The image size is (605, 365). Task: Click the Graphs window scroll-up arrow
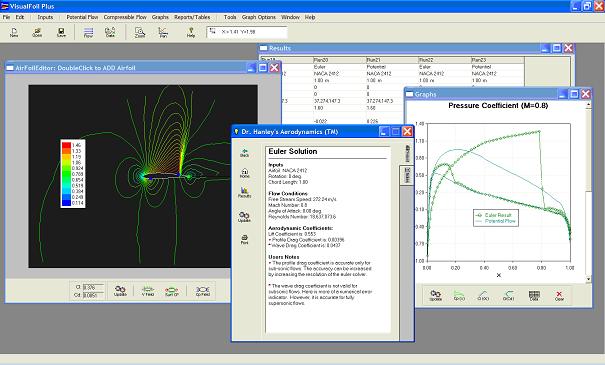(x=588, y=105)
